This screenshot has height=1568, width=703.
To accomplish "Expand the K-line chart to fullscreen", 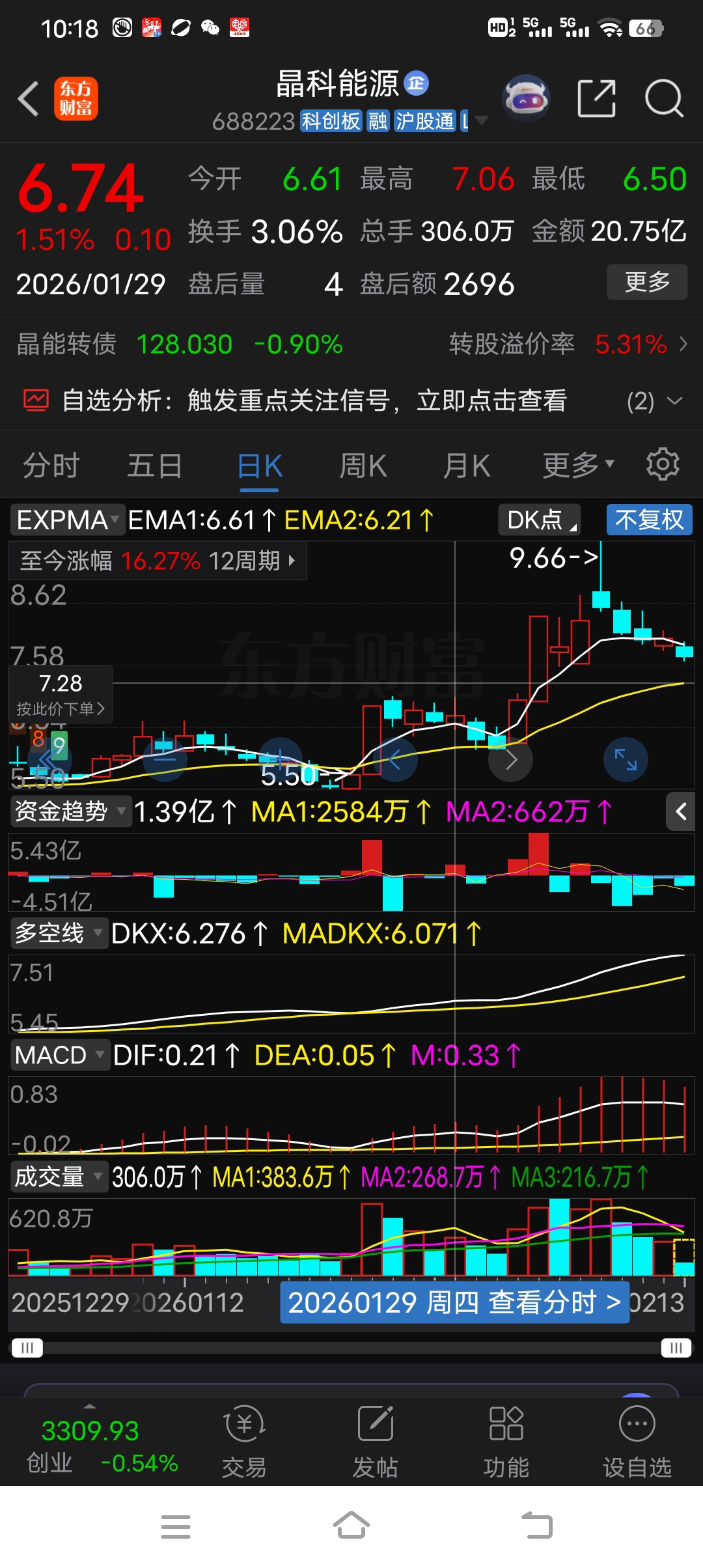I will point(626,759).
